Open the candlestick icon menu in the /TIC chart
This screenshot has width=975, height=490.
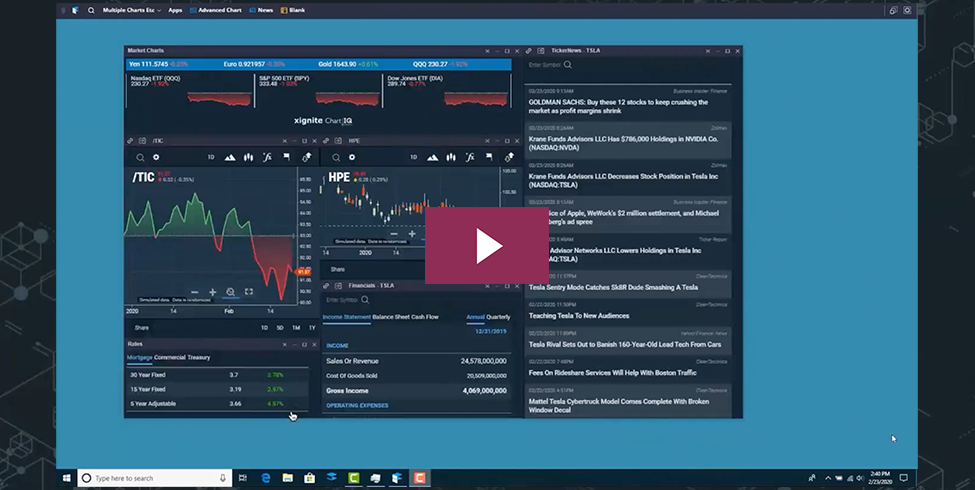pyautogui.click(x=249, y=157)
